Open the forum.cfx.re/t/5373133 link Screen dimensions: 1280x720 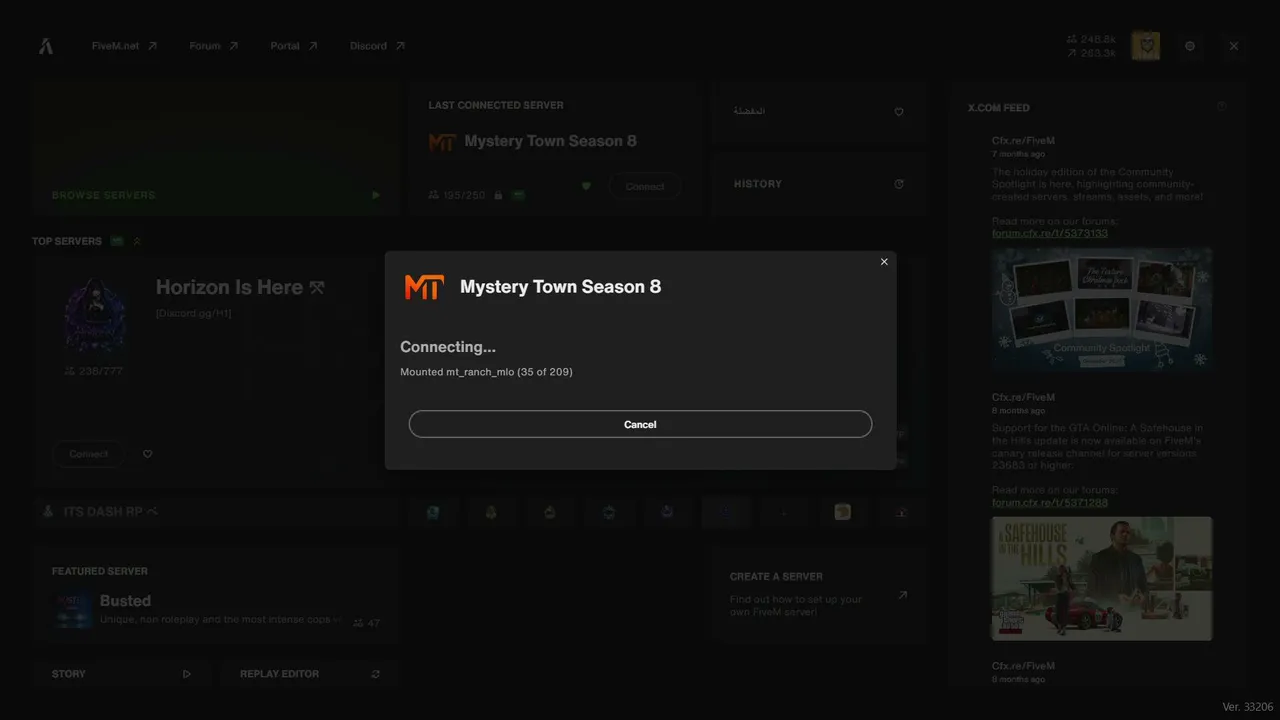point(1050,233)
